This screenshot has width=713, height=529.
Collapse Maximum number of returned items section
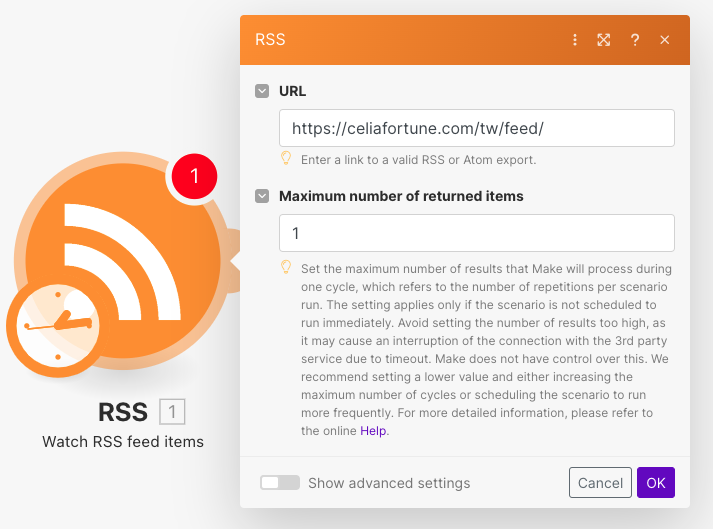click(x=262, y=196)
